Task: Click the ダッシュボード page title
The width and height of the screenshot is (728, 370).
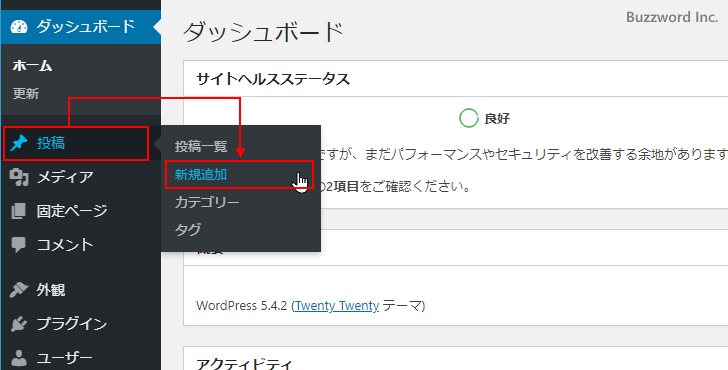Action: click(x=263, y=32)
